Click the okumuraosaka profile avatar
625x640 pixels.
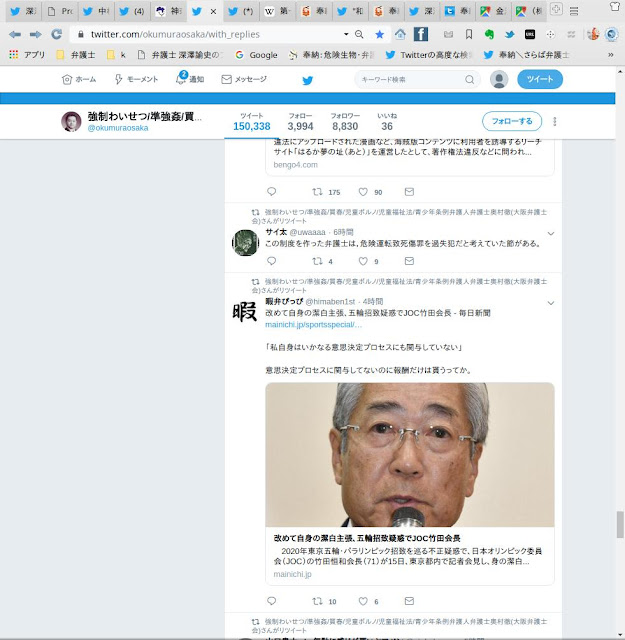pos(71,122)
